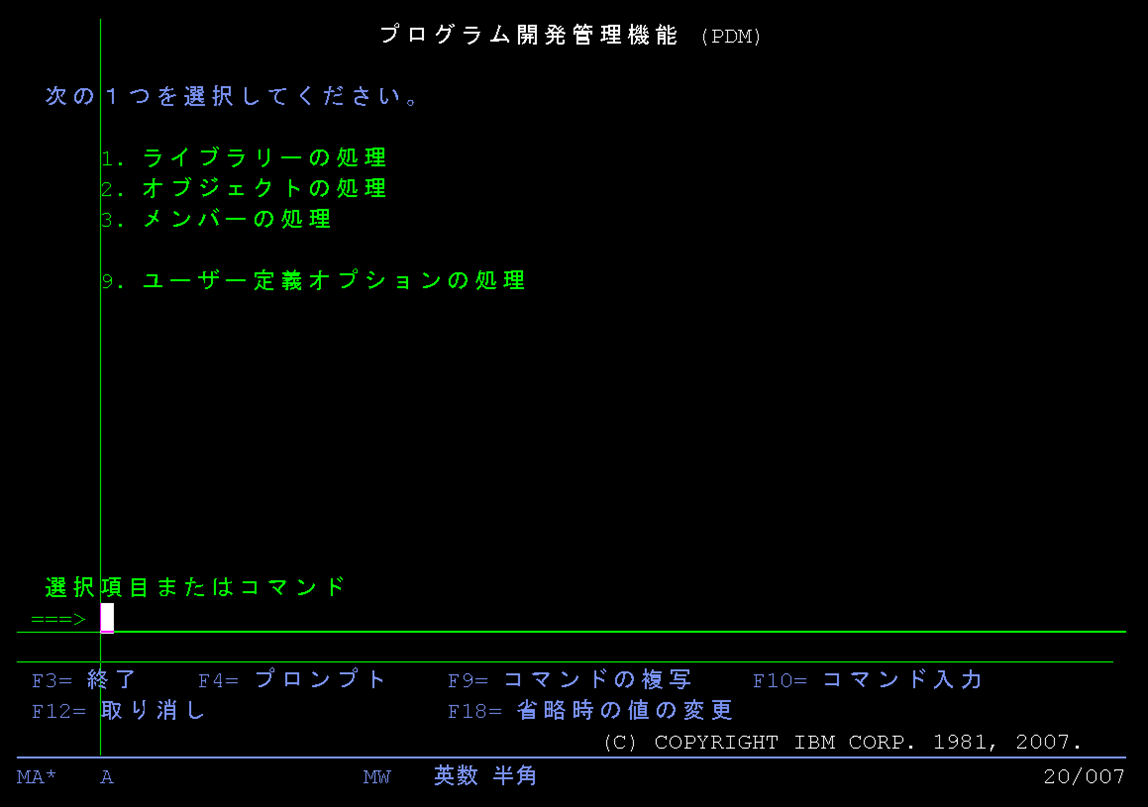Viewport: 1148px width, 807px height.
Task: Click the IBM CORP. copyright notice
Action: pos(842,742)
